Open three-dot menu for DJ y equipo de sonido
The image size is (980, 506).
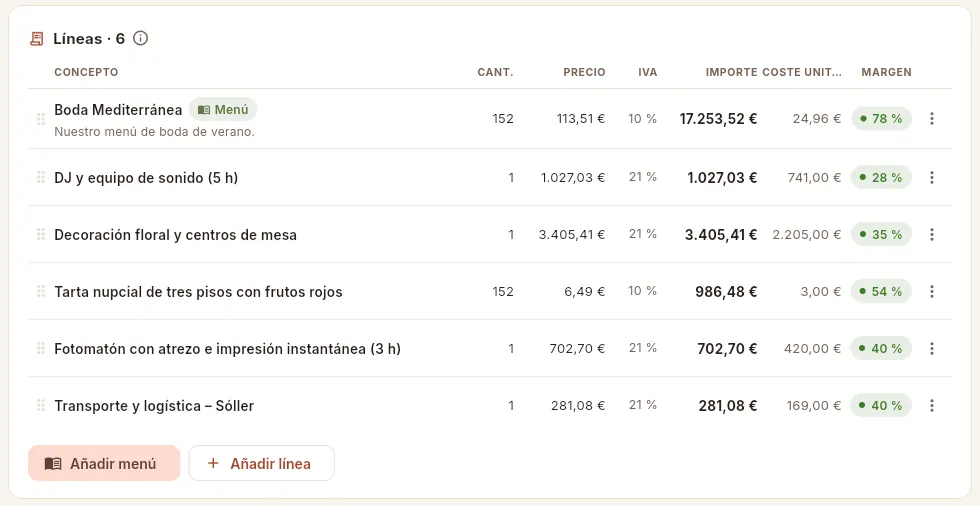pyautogui.click(x=931, y=177)
